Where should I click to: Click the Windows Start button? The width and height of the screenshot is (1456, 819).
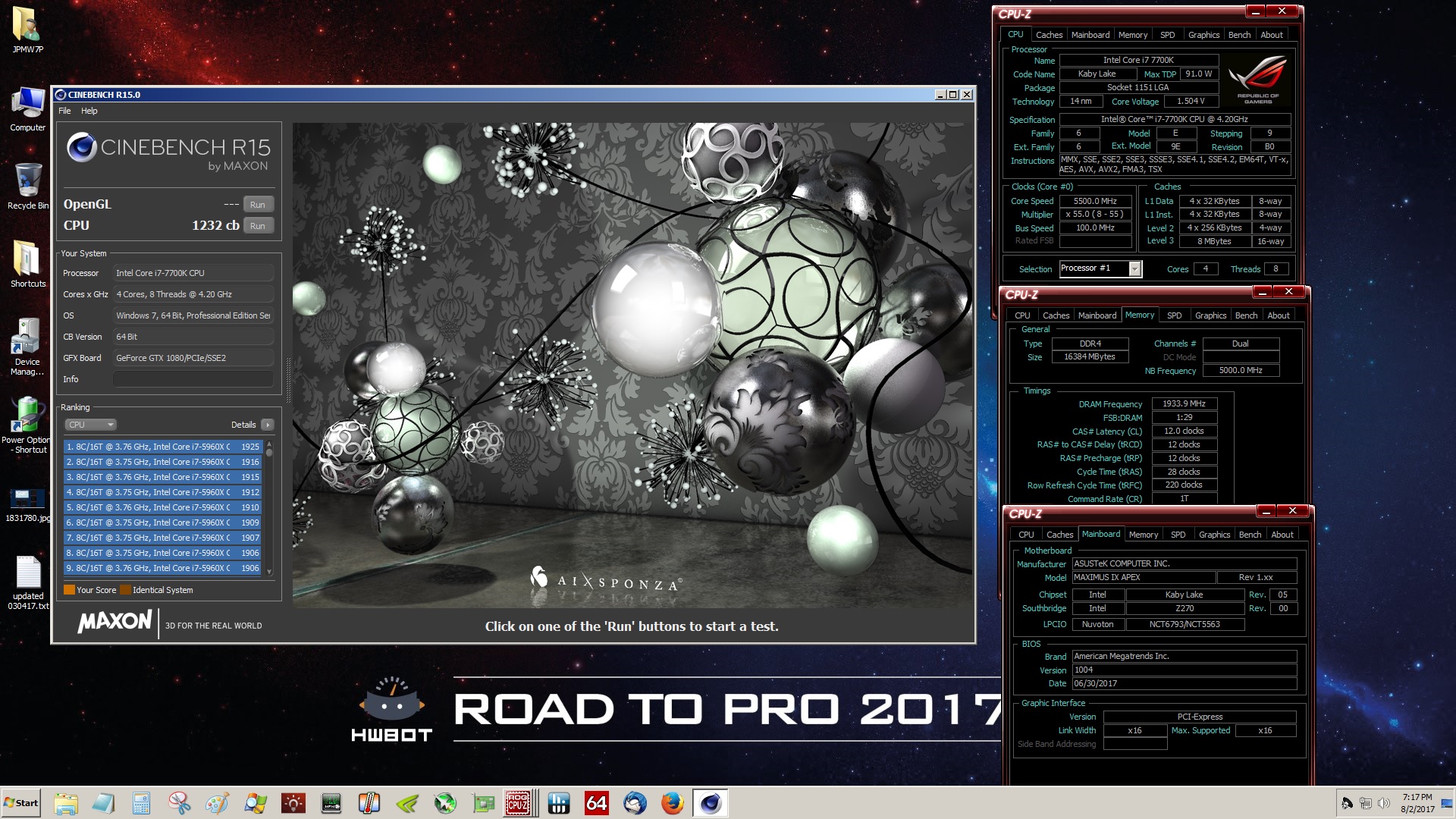pos(21,803)
